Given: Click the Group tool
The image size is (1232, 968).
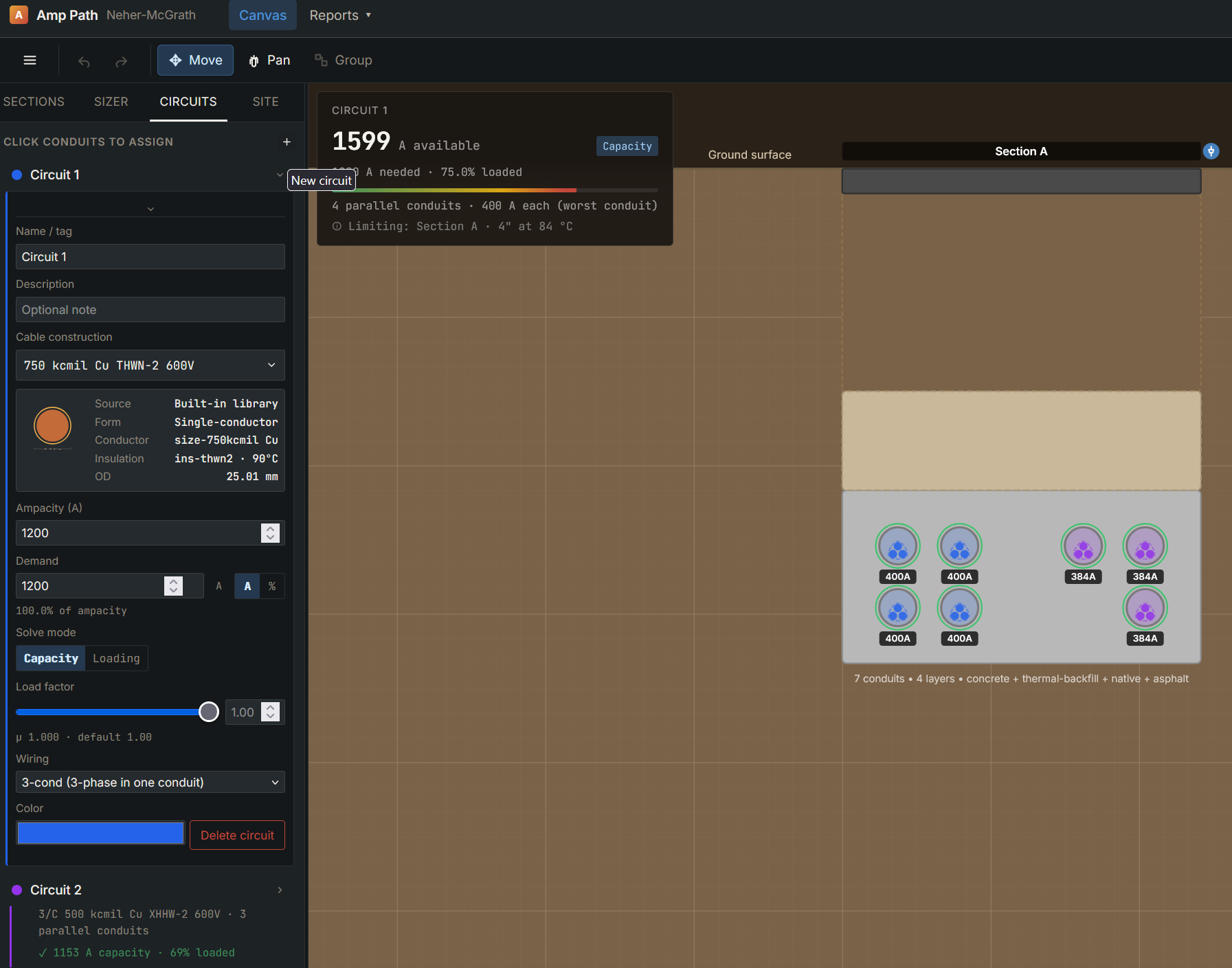Looking at the screenshot, I should tap(344, 60).
